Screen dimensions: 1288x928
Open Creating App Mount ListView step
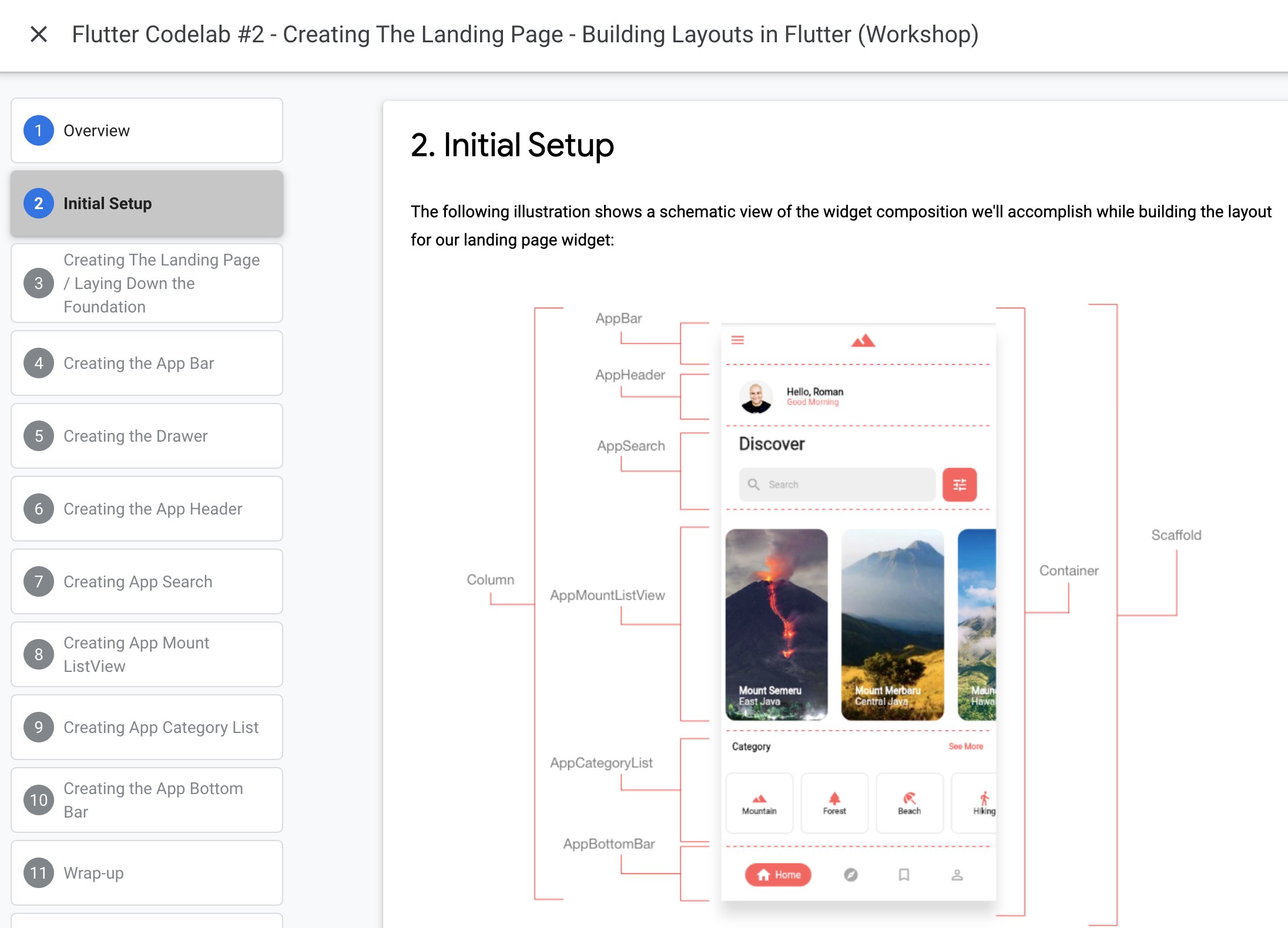pyautogui.click(x=147, y=654)
